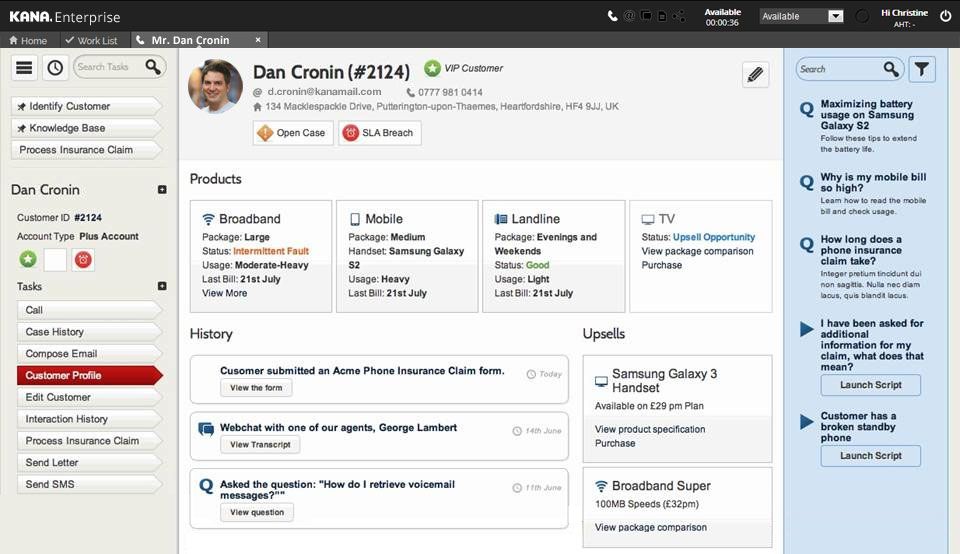
Task: Select the Interaction History task
Action: click(x=89, y=419)
